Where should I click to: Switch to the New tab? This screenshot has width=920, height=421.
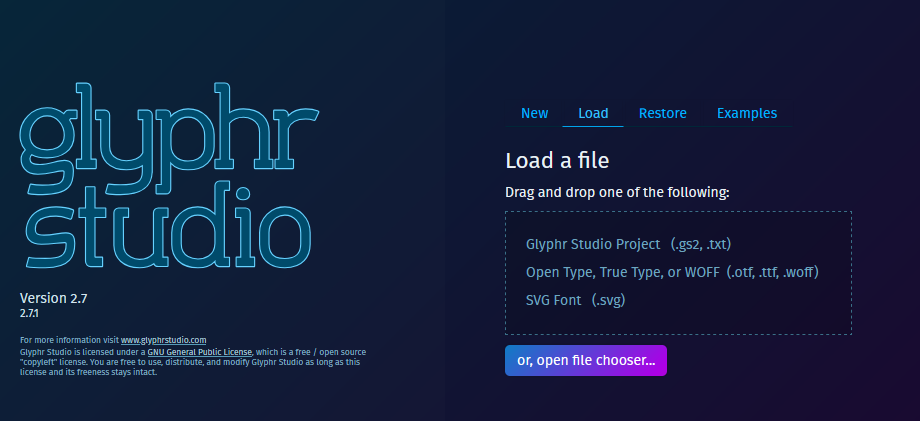point(534,113)
